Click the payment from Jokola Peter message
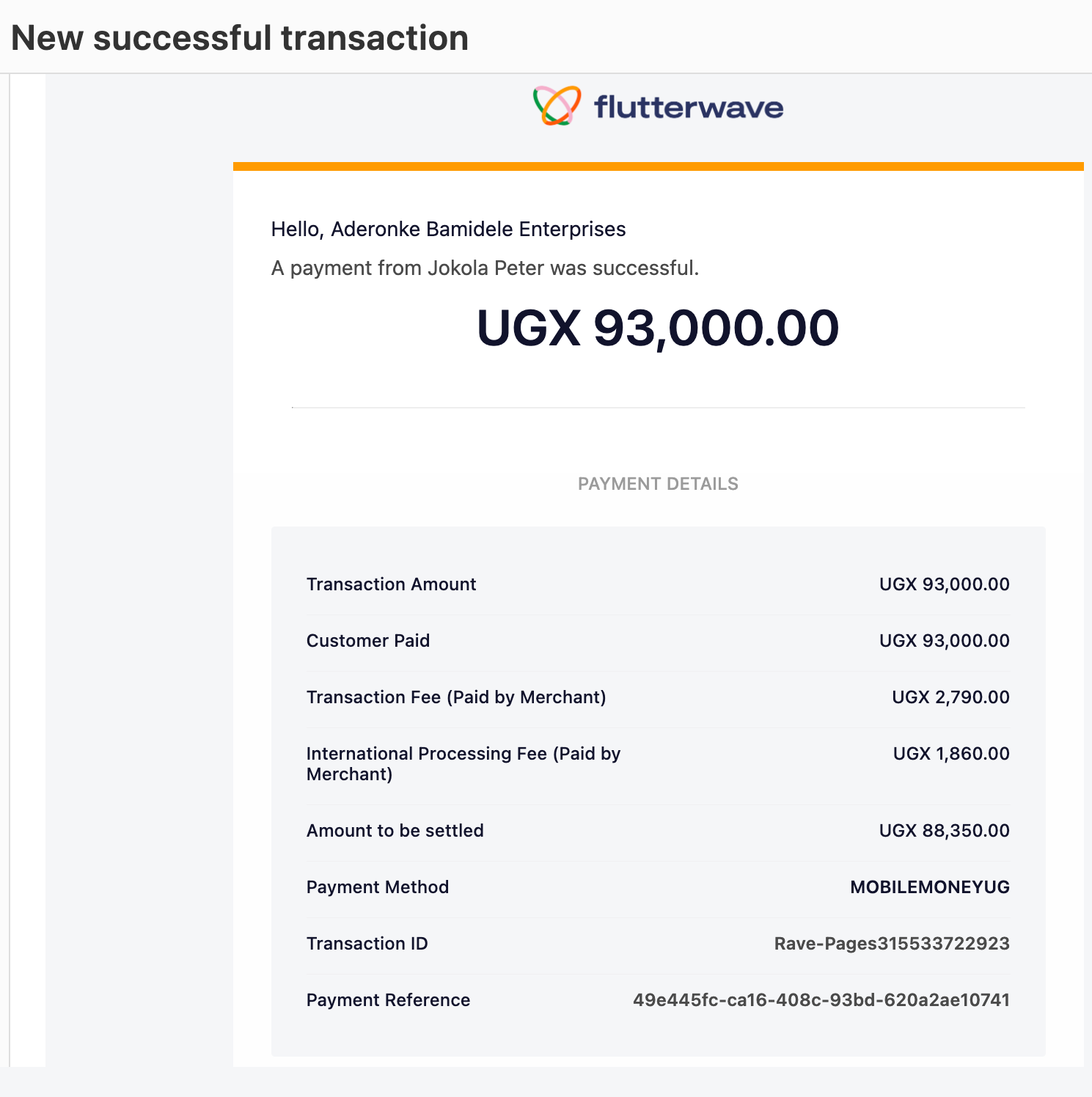 coord(485,268)
